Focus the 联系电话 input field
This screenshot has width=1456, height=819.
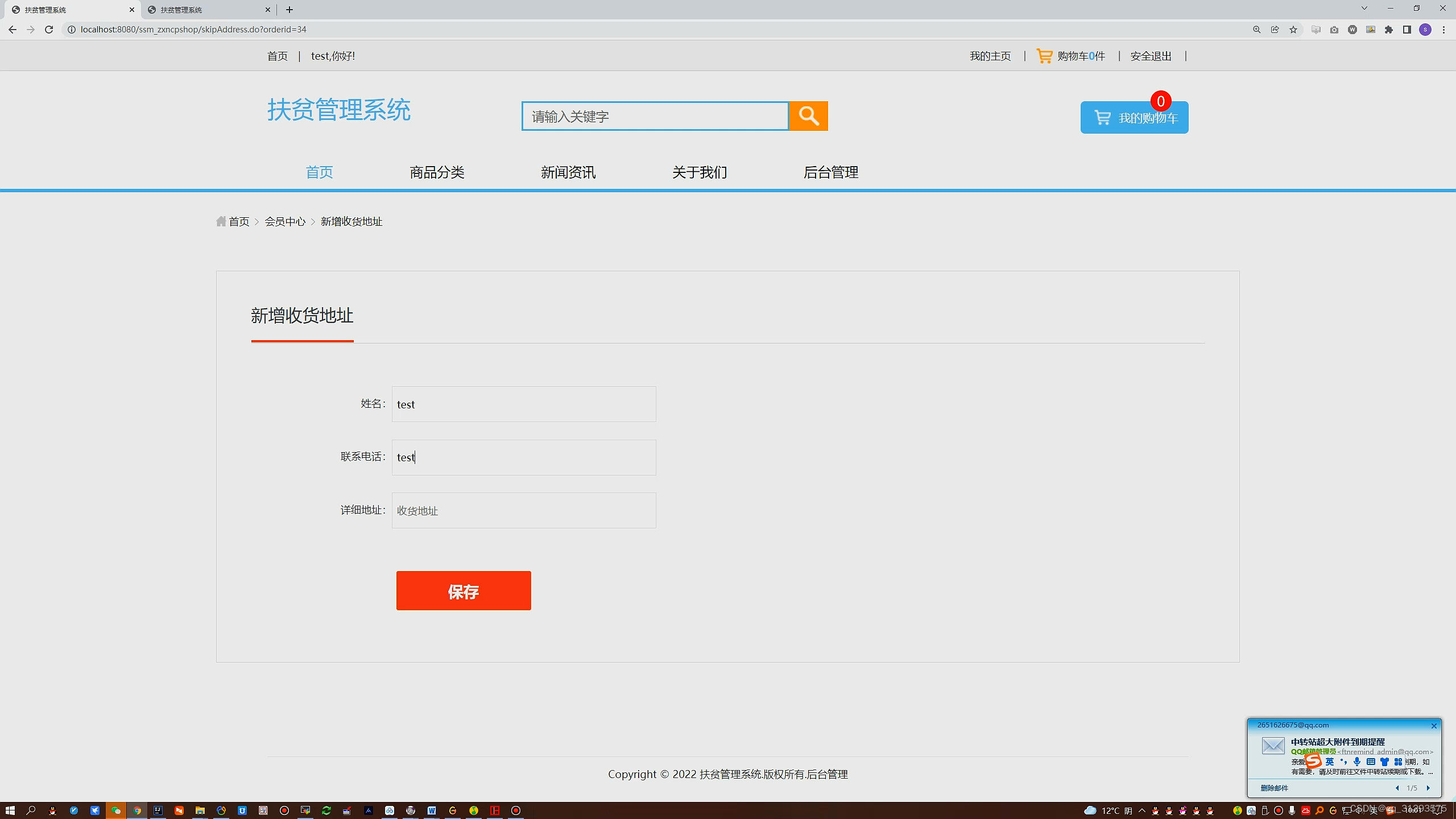524,457
